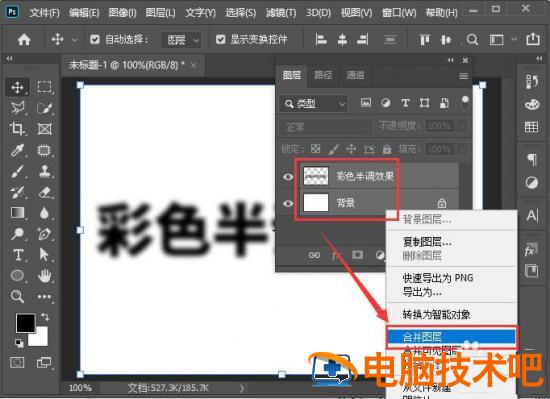Toggle the 显示变换控件 checkbox
Viewport: 550px width, 399px height.
220,39
